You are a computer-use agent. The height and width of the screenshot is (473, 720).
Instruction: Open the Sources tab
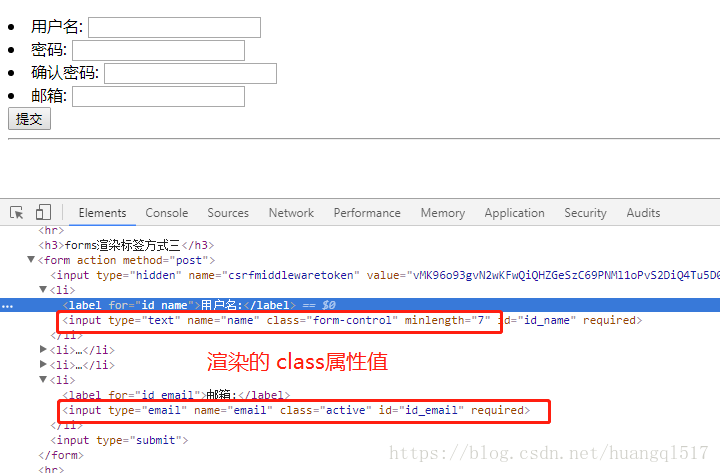pyautogui.click(x=228, y=213)
